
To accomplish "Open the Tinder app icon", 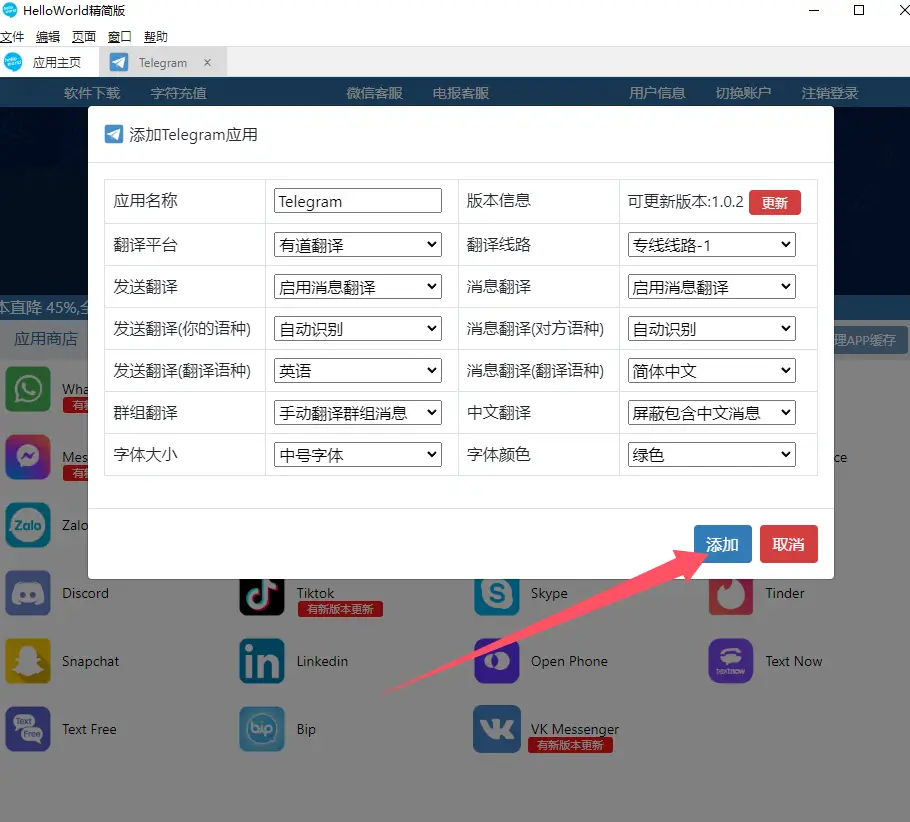I will point(731,596).
